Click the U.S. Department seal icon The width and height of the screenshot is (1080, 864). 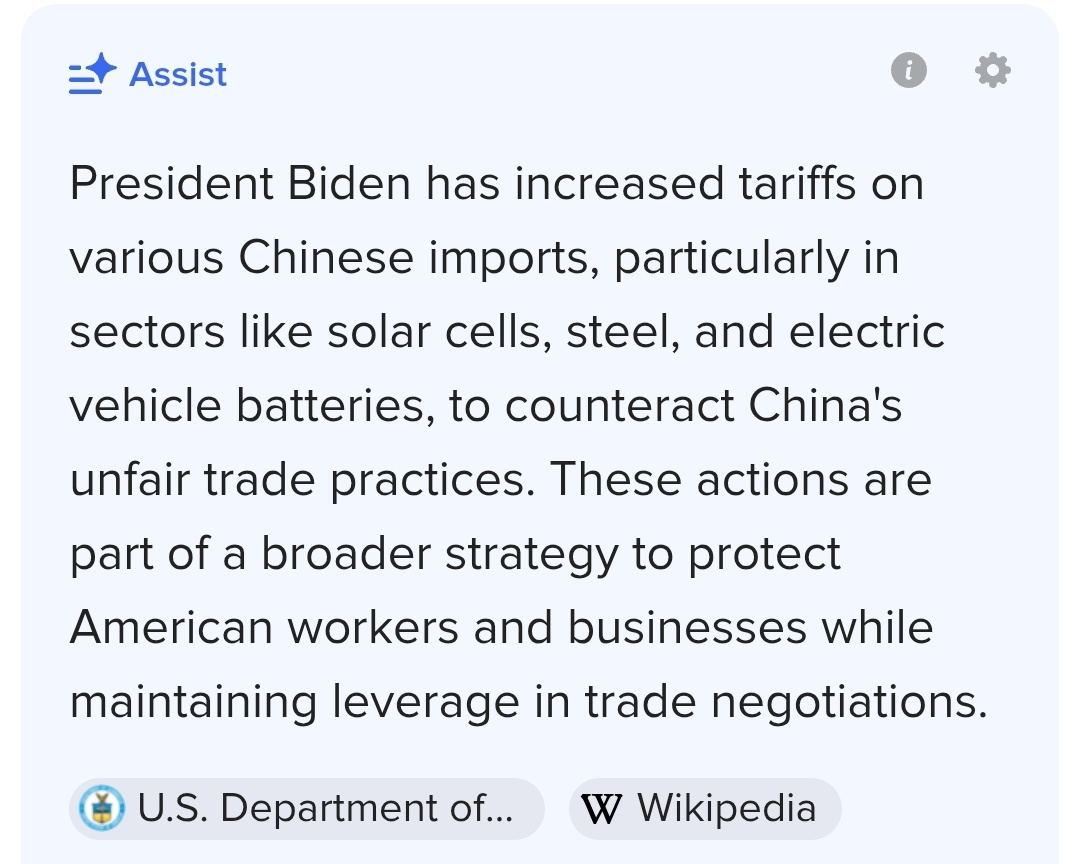[102, 808]
